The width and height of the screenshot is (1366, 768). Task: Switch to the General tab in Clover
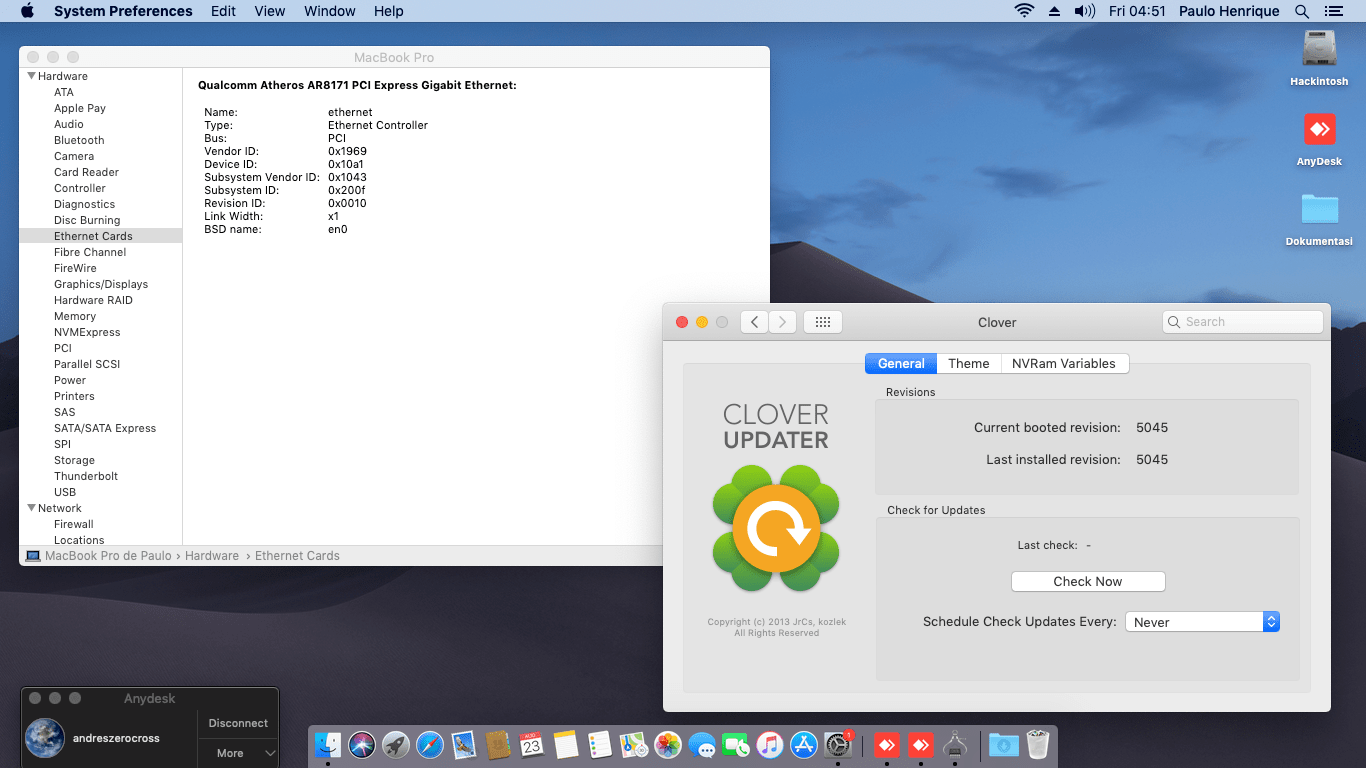901,364
